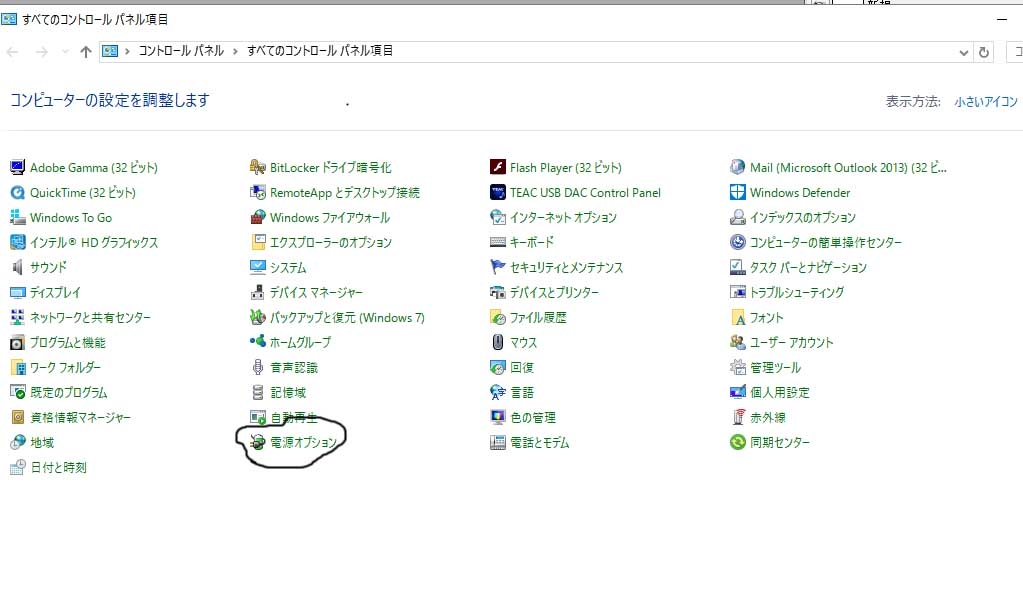
Task: Open エクスプローラーのオプション link
Action: (x=331, y=242)
